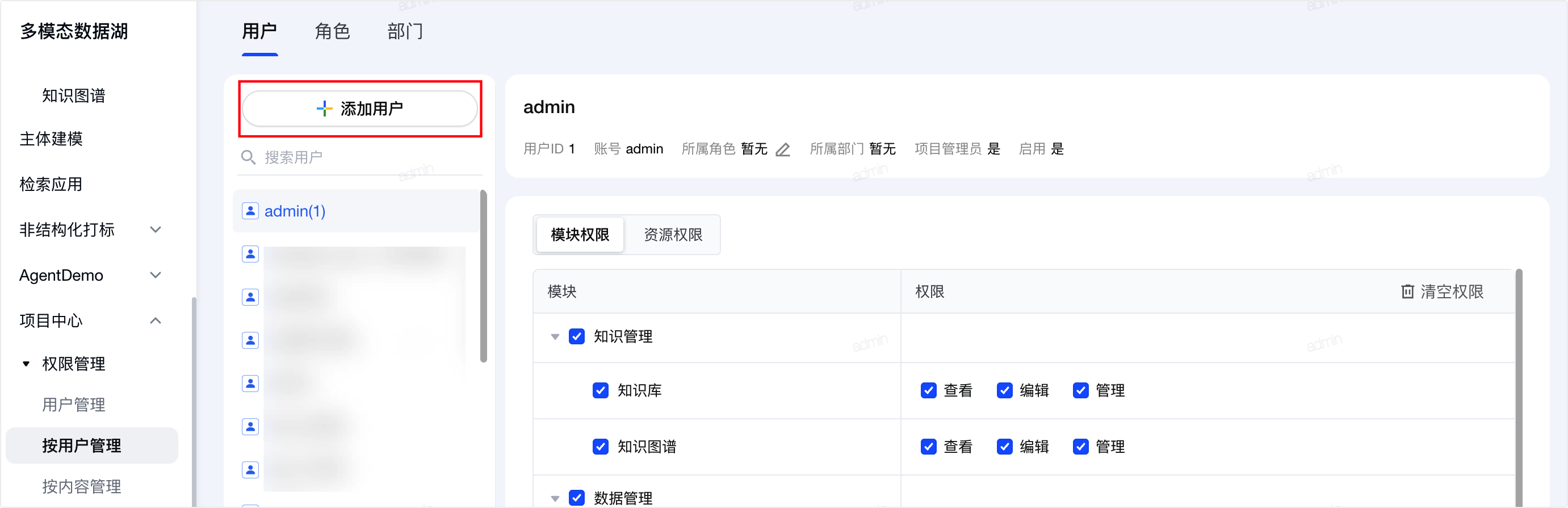Click the 添加用户 button
The image size is (1568, 508).
pos(360,109)
